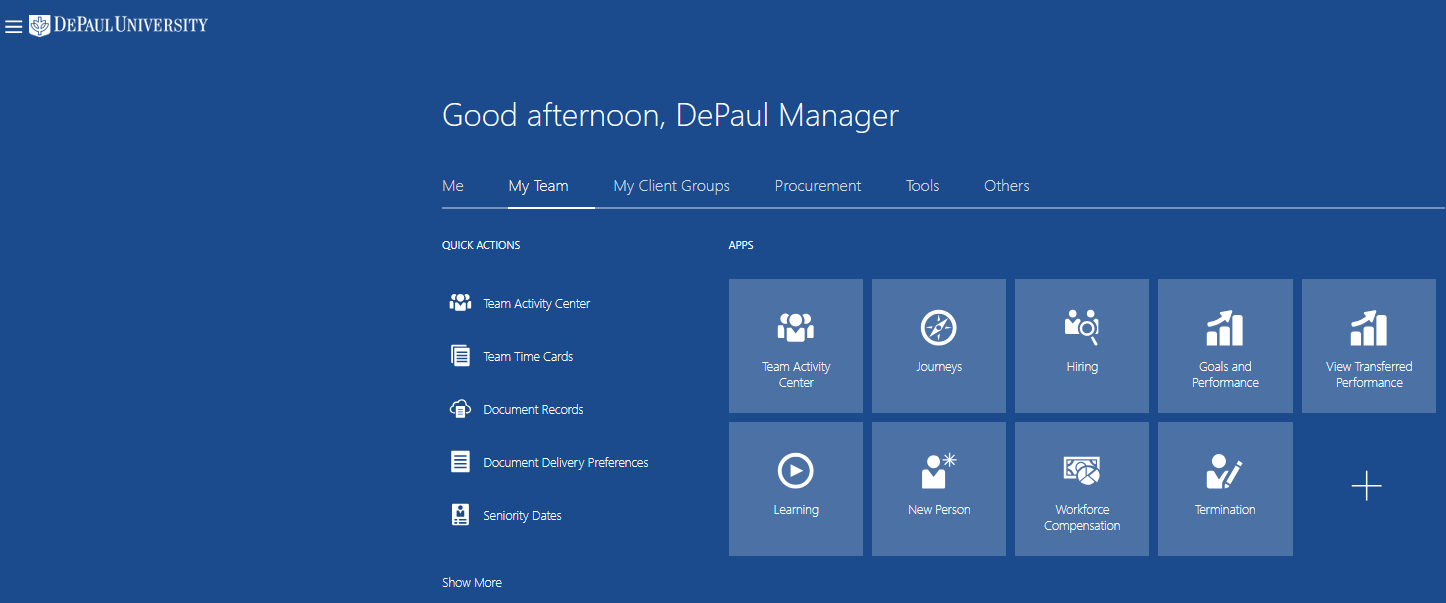This screenshot has width=1446, height=603.
Task: Open the Document Records link
Action: tap(533, 410)
